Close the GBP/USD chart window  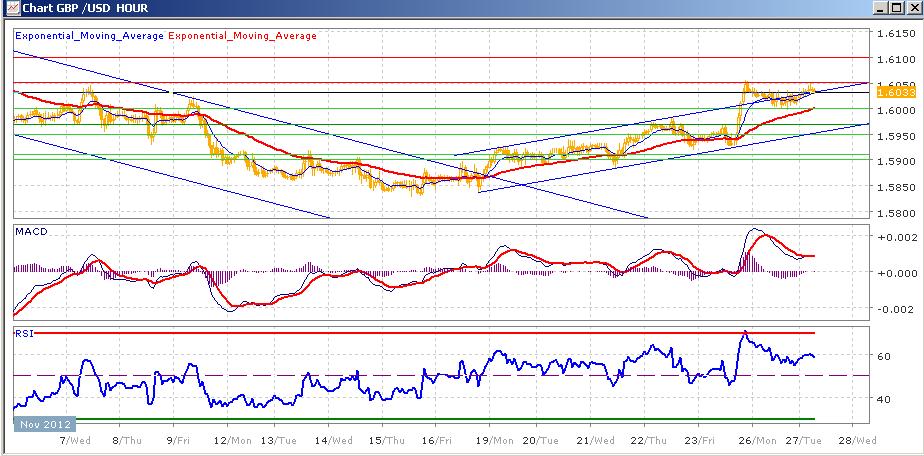click(912, 8)
